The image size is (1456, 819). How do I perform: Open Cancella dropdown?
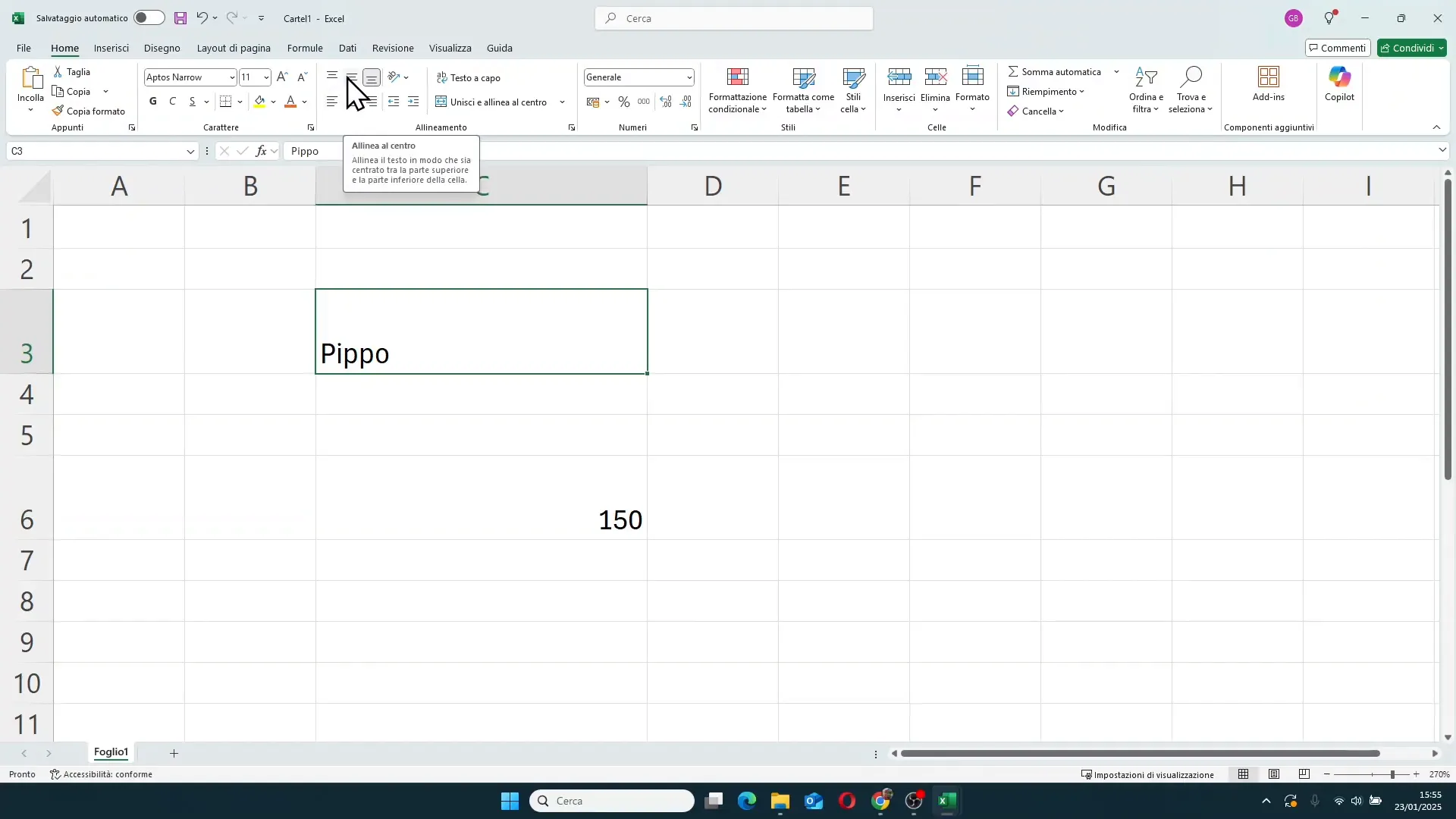coord(1036,111)
